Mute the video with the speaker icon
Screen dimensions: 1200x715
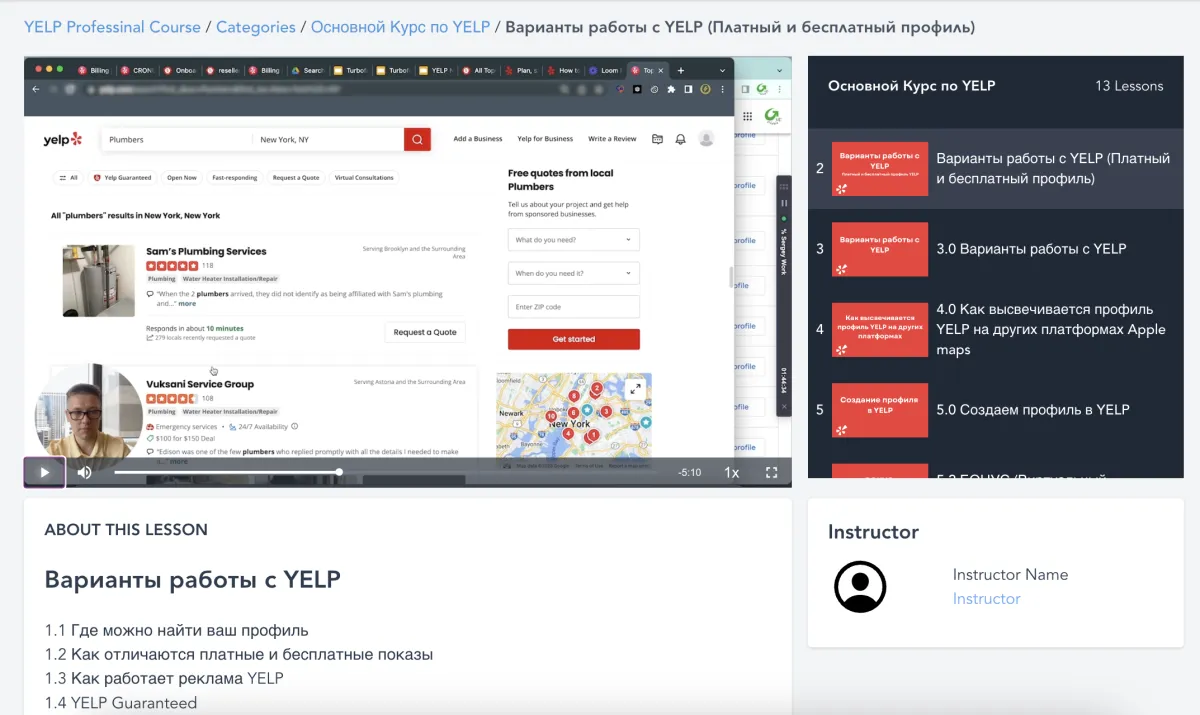[85, 472]
